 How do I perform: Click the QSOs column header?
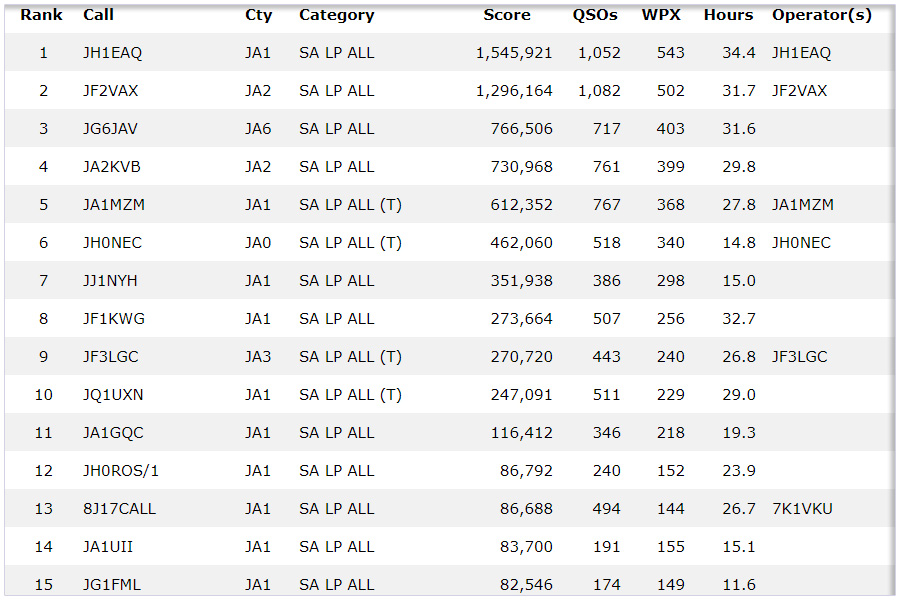click(595, 15)
